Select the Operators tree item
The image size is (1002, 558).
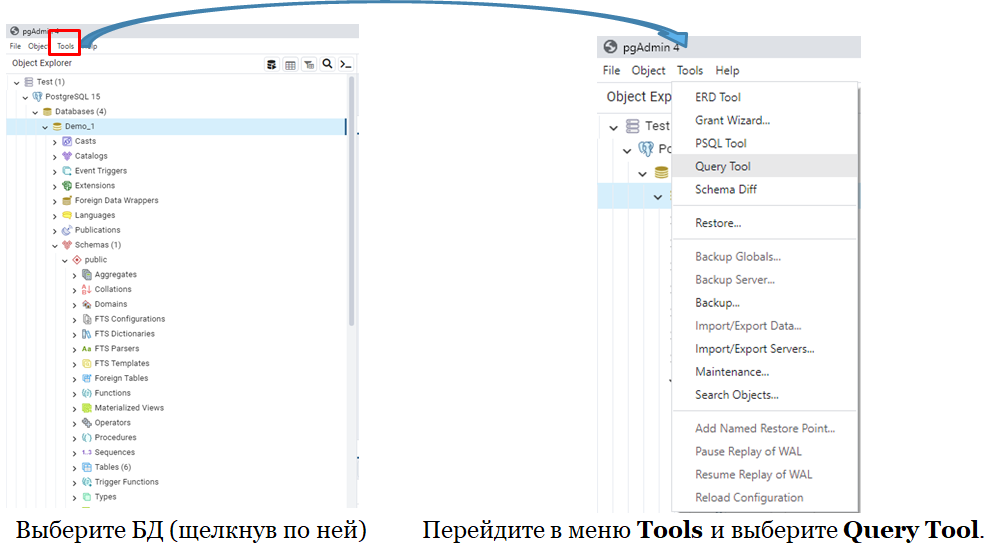[x=112, y=422]
